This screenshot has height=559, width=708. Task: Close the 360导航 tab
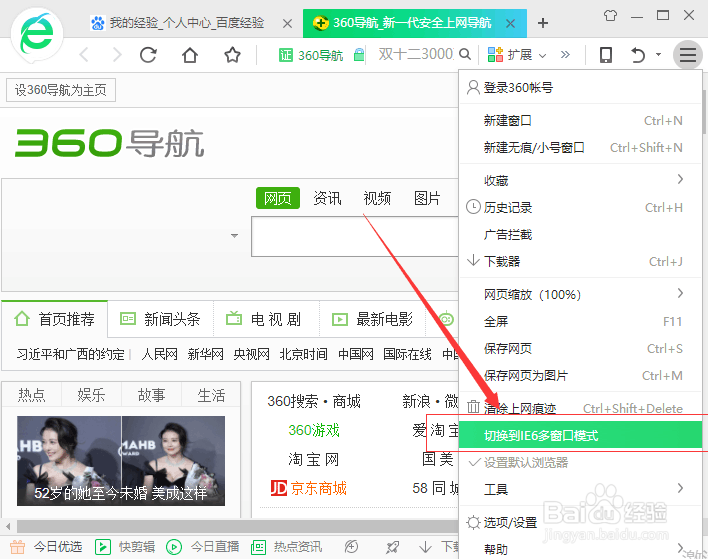point(510,23)
